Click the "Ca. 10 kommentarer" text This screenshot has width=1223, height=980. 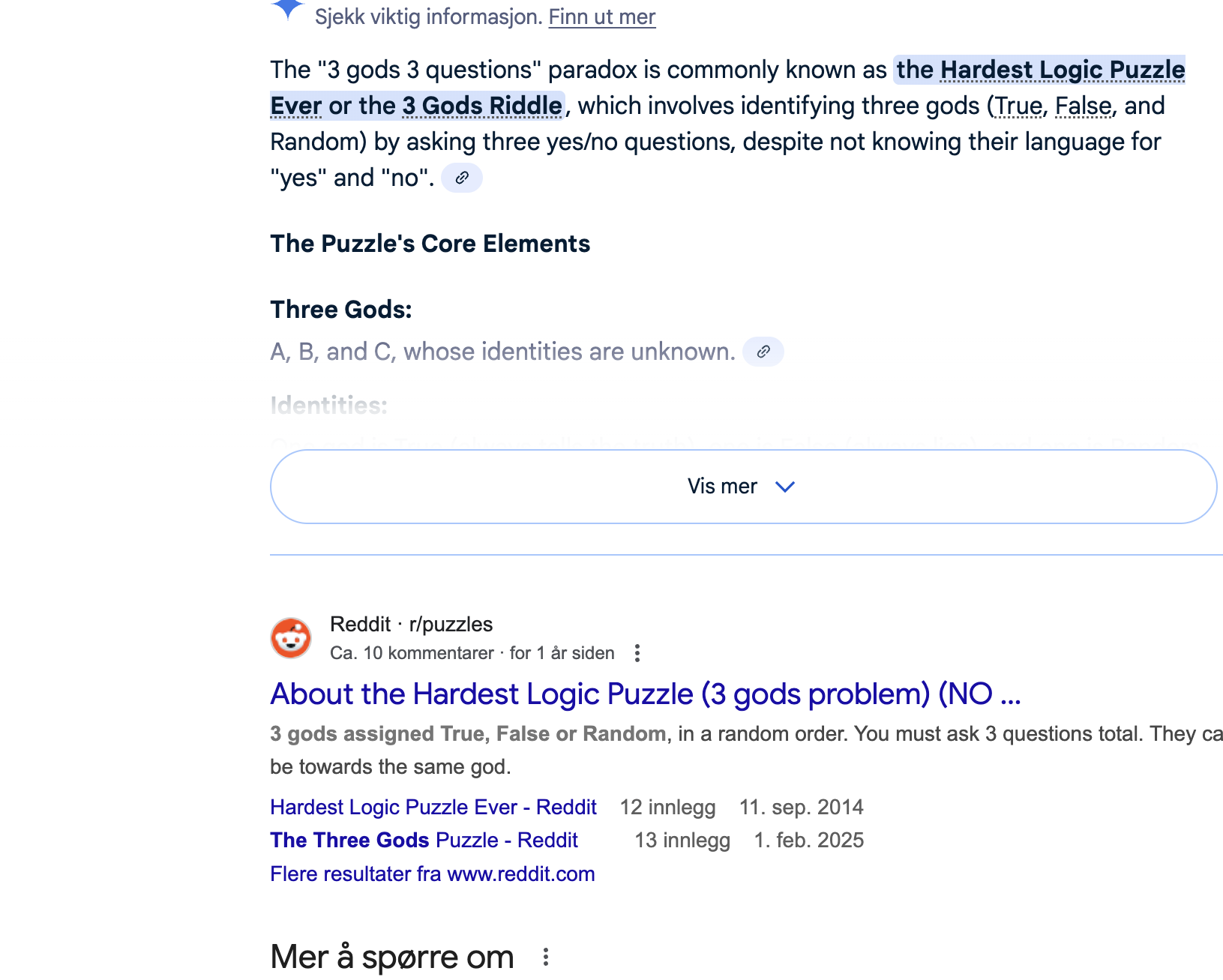click(x=412, y=653)
